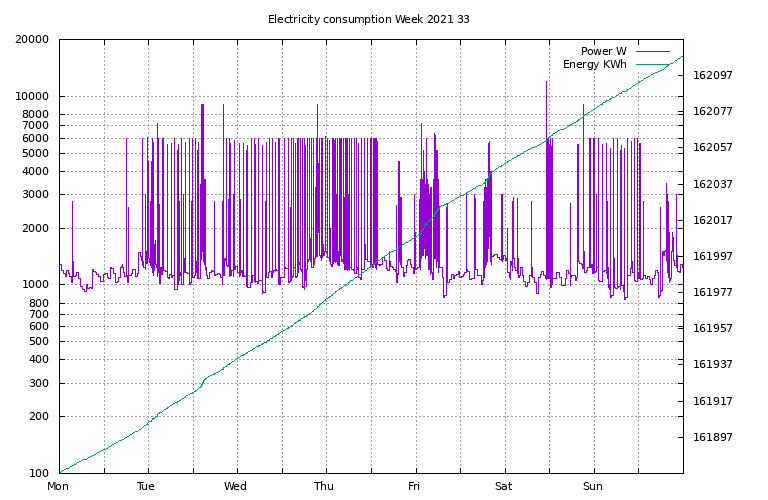Click the 'Wed' x-axis label
This screenshot has height=500, width=768.
click(235, 487)
